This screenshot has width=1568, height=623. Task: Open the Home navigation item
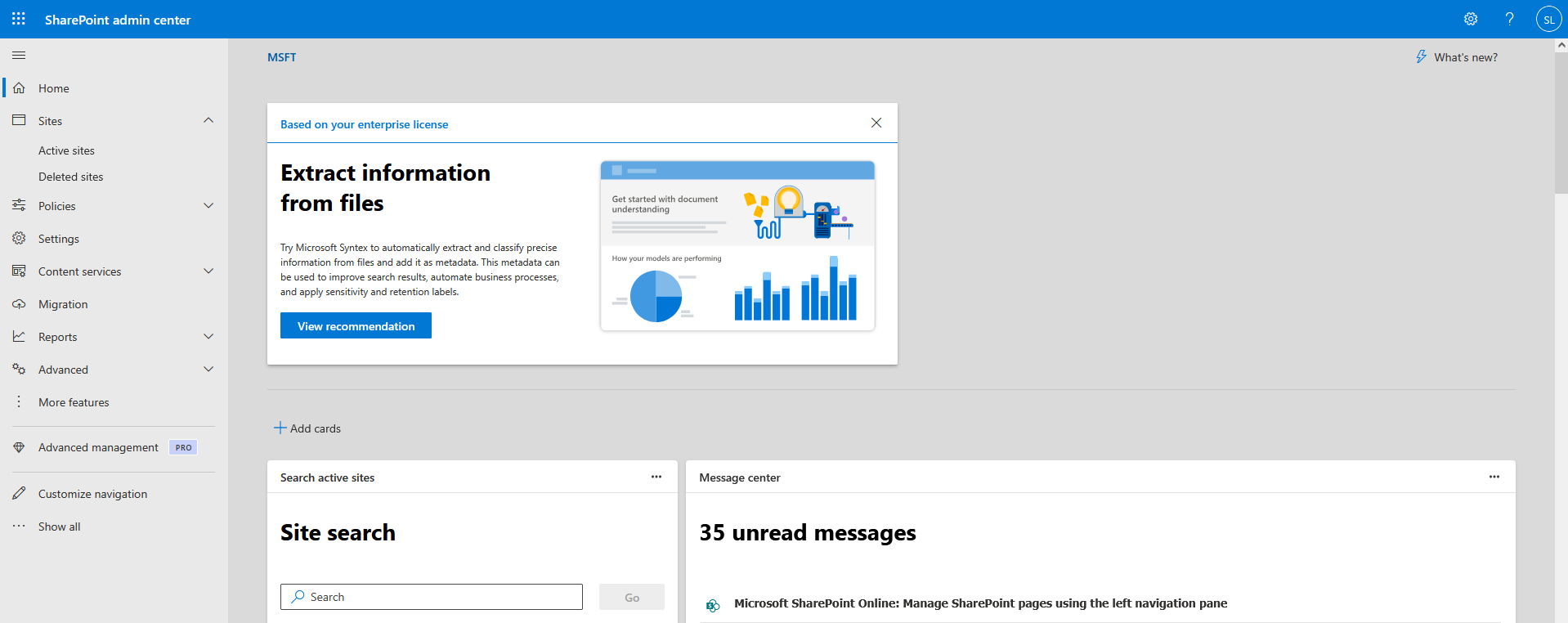pyautogui.click(x=114, y=88)
